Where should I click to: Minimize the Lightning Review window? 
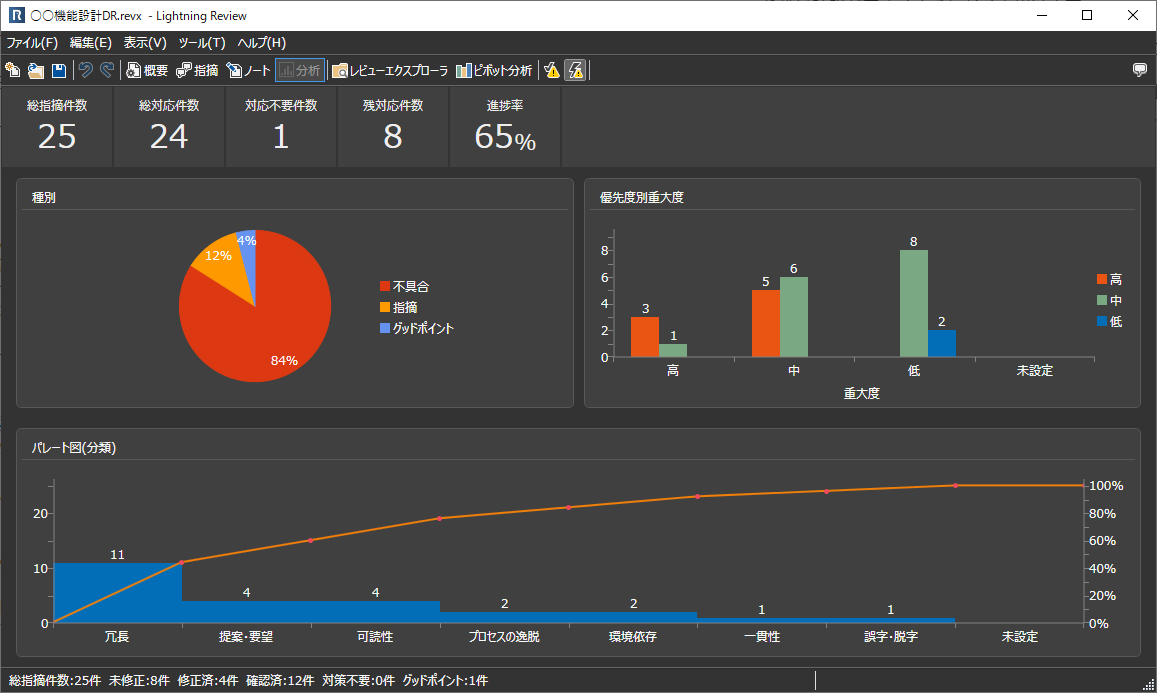click(1042, 15)
